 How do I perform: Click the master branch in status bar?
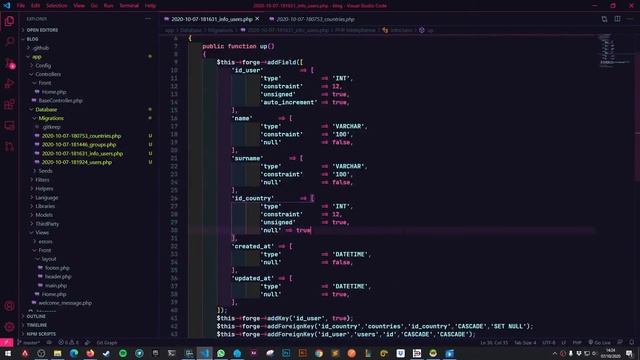click(29, 342)
